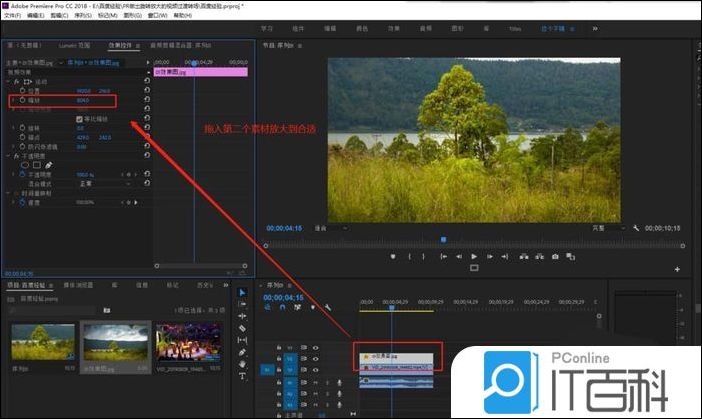Click the Play button in Program monitor

[x=474, y=257]
